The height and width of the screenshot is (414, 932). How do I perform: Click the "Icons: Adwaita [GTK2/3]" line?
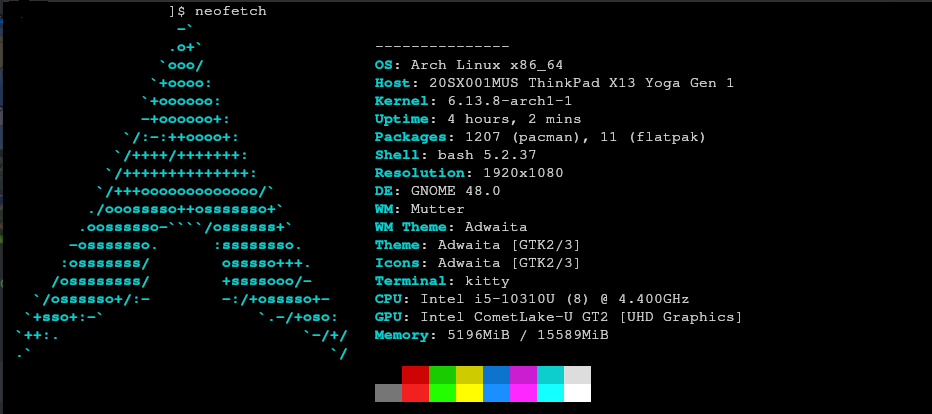(x=478, y=263)
